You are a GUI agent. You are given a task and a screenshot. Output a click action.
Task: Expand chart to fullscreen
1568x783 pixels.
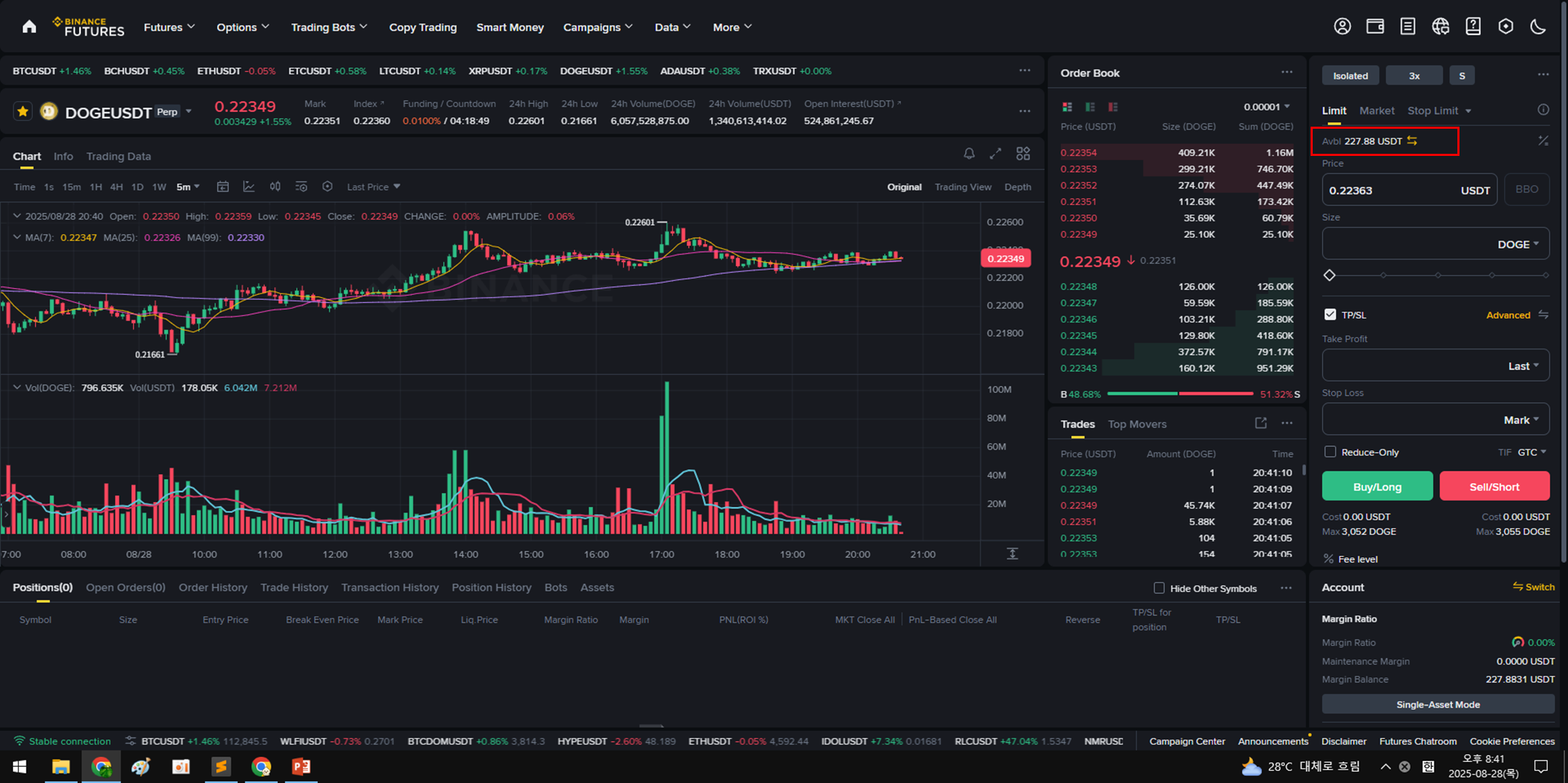coord(995,154)
